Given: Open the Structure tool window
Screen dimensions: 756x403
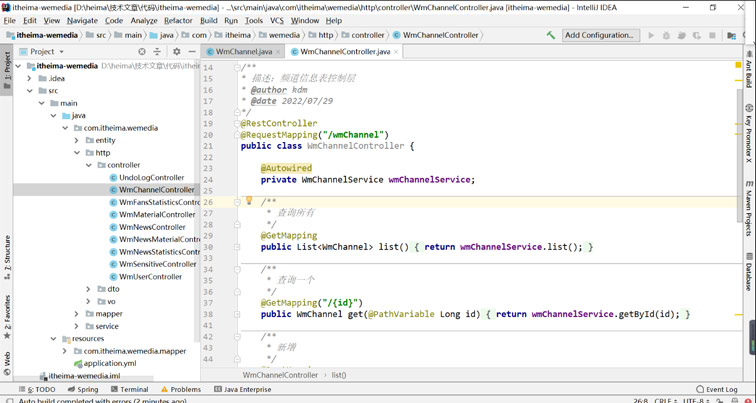Looking at the screenshot, I should click(7, 257).
